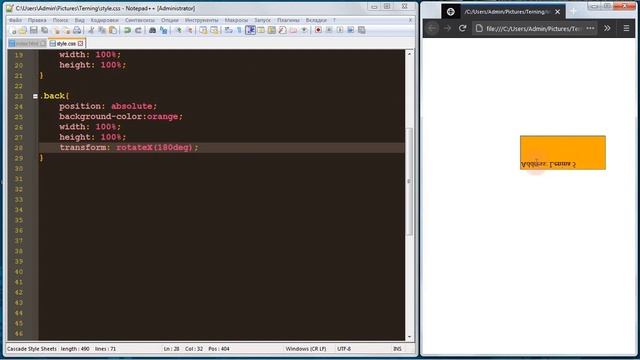Go back in the browser
The height and width of the screenshot is (360, 640).
click(x=432, y=28)
